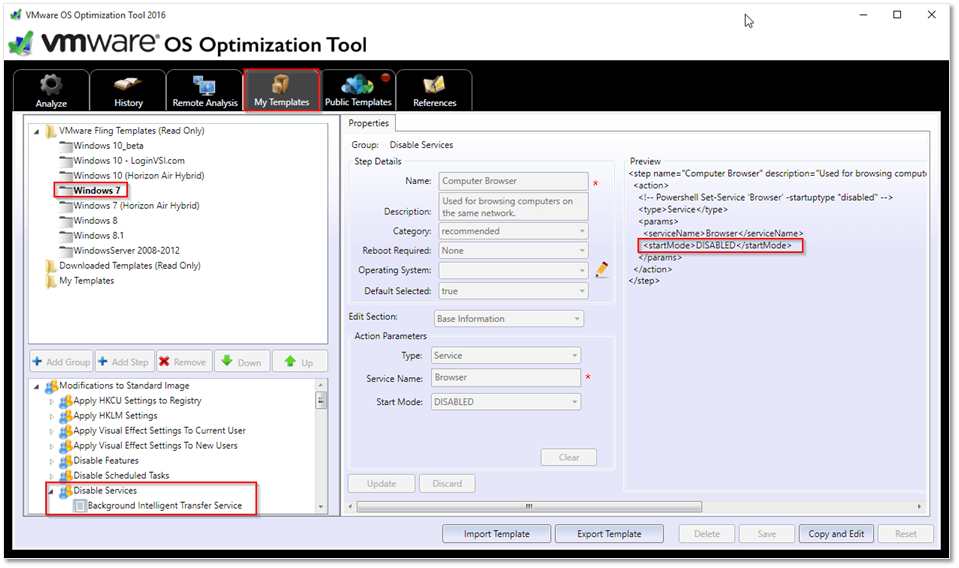
Task: Click the Update button
Action: (x=382, y=484)
